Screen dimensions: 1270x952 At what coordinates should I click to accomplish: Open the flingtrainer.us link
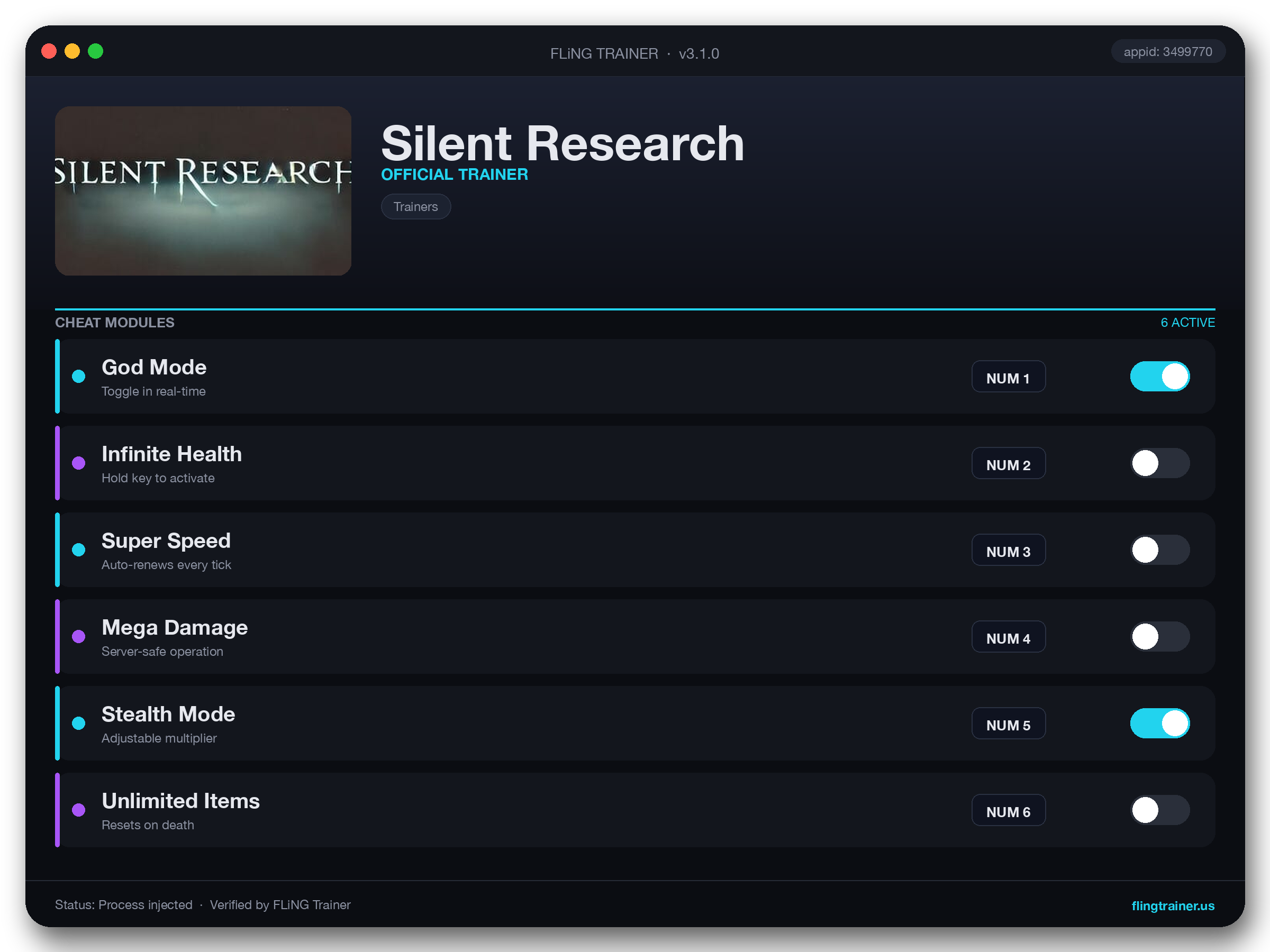[1173, 905]
